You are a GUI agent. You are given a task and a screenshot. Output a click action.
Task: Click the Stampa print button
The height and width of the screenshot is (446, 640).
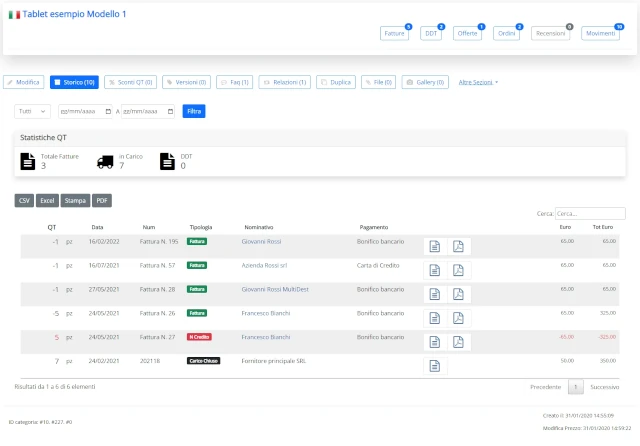75,200
